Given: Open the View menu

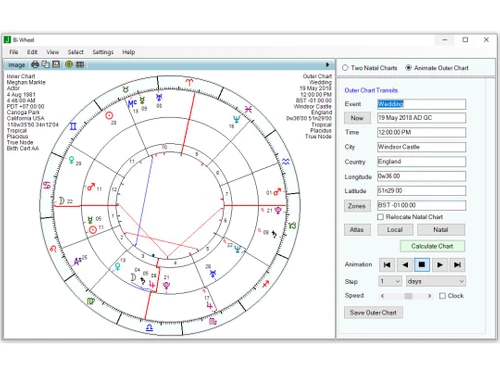Looking at the screenshot, I should pyautogui.click(x=53, y=52).
